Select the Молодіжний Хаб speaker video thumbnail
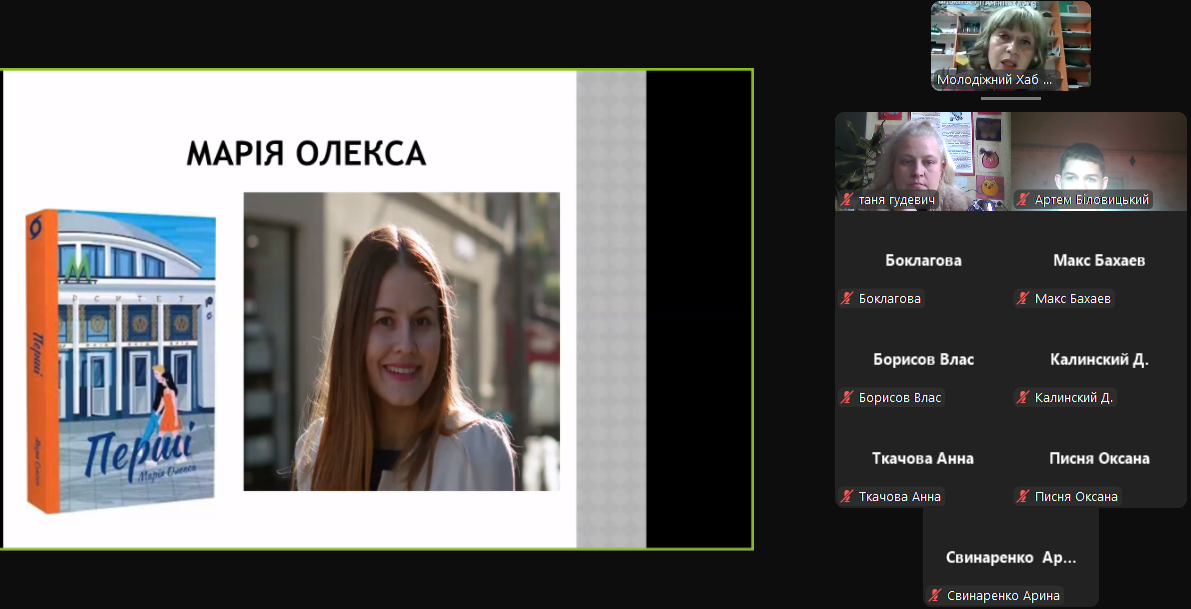Viewport: 1191px width, 609px height. pos(1011,46)
